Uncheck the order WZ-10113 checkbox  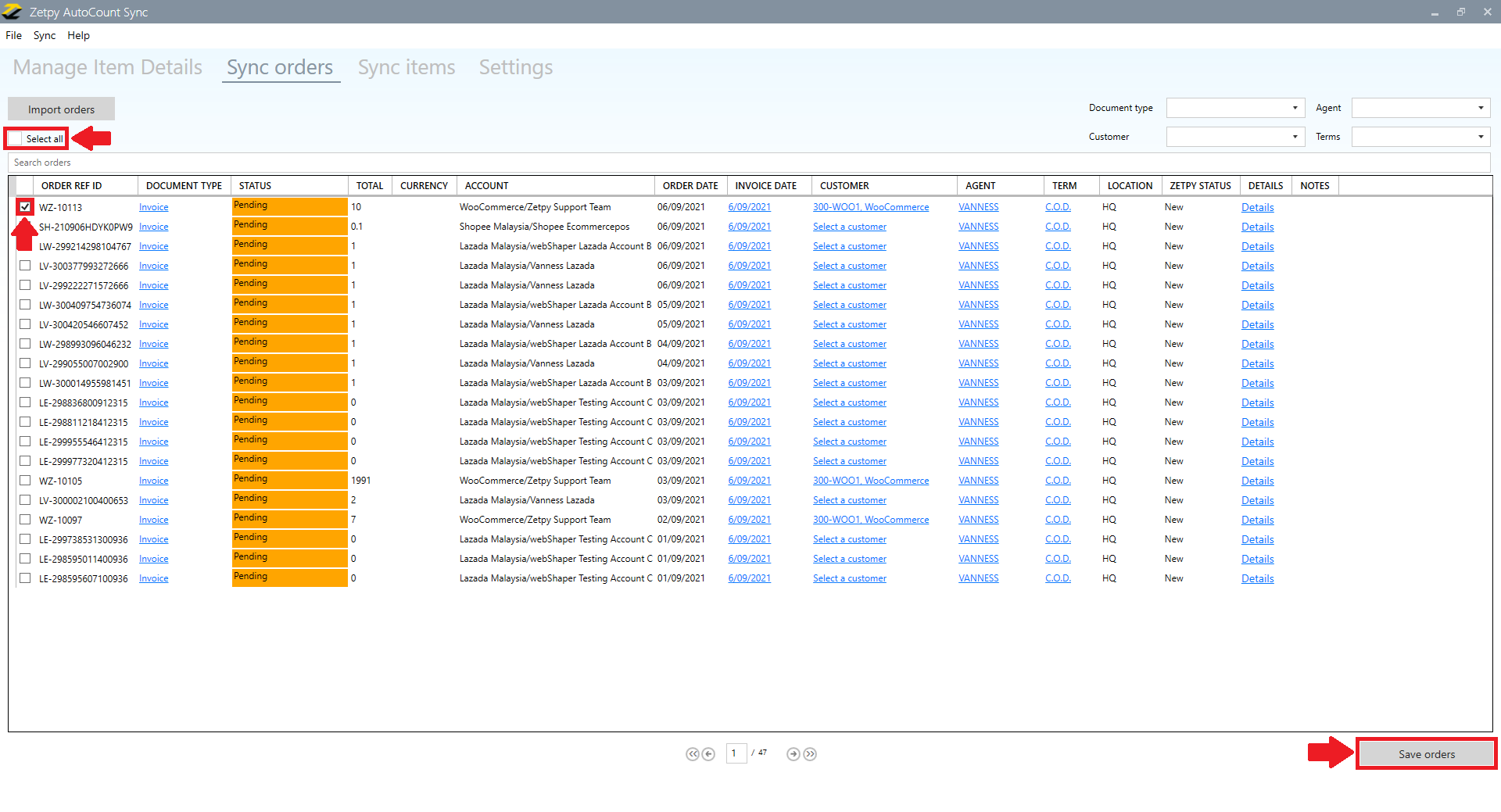pos(25,207)
